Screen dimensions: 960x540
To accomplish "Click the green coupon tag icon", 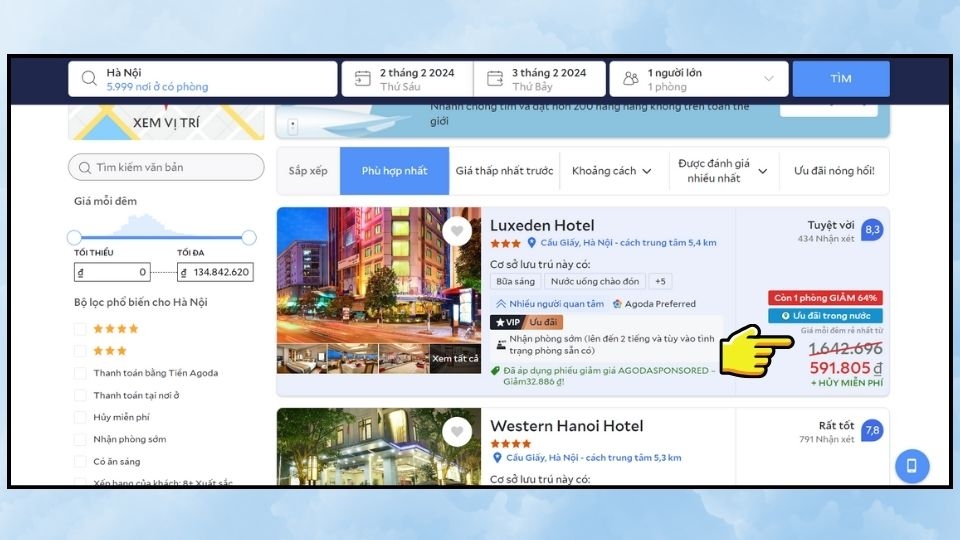I will click(495, 370).
